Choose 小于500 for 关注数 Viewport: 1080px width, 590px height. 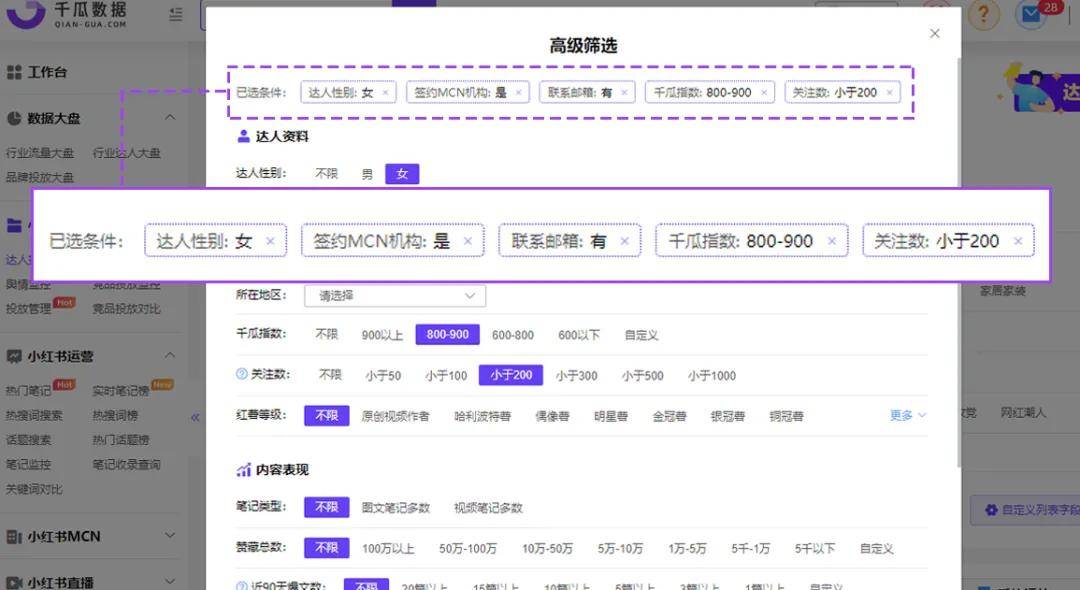tap(642, 376)
